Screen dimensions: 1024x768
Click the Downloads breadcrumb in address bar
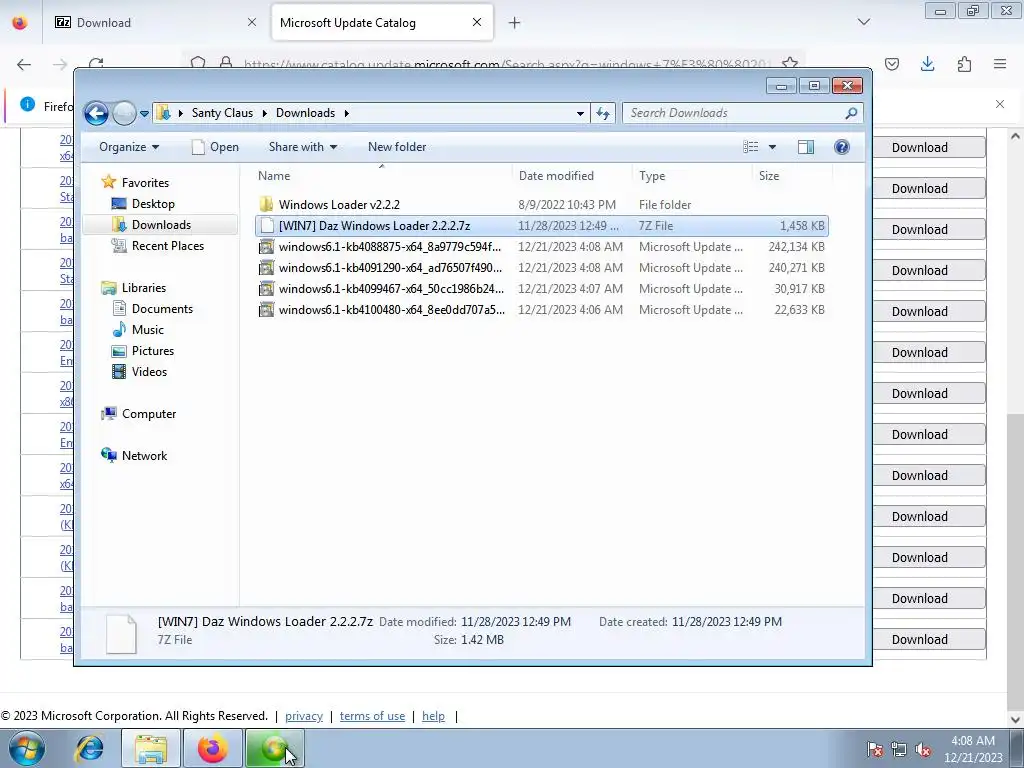305,113
